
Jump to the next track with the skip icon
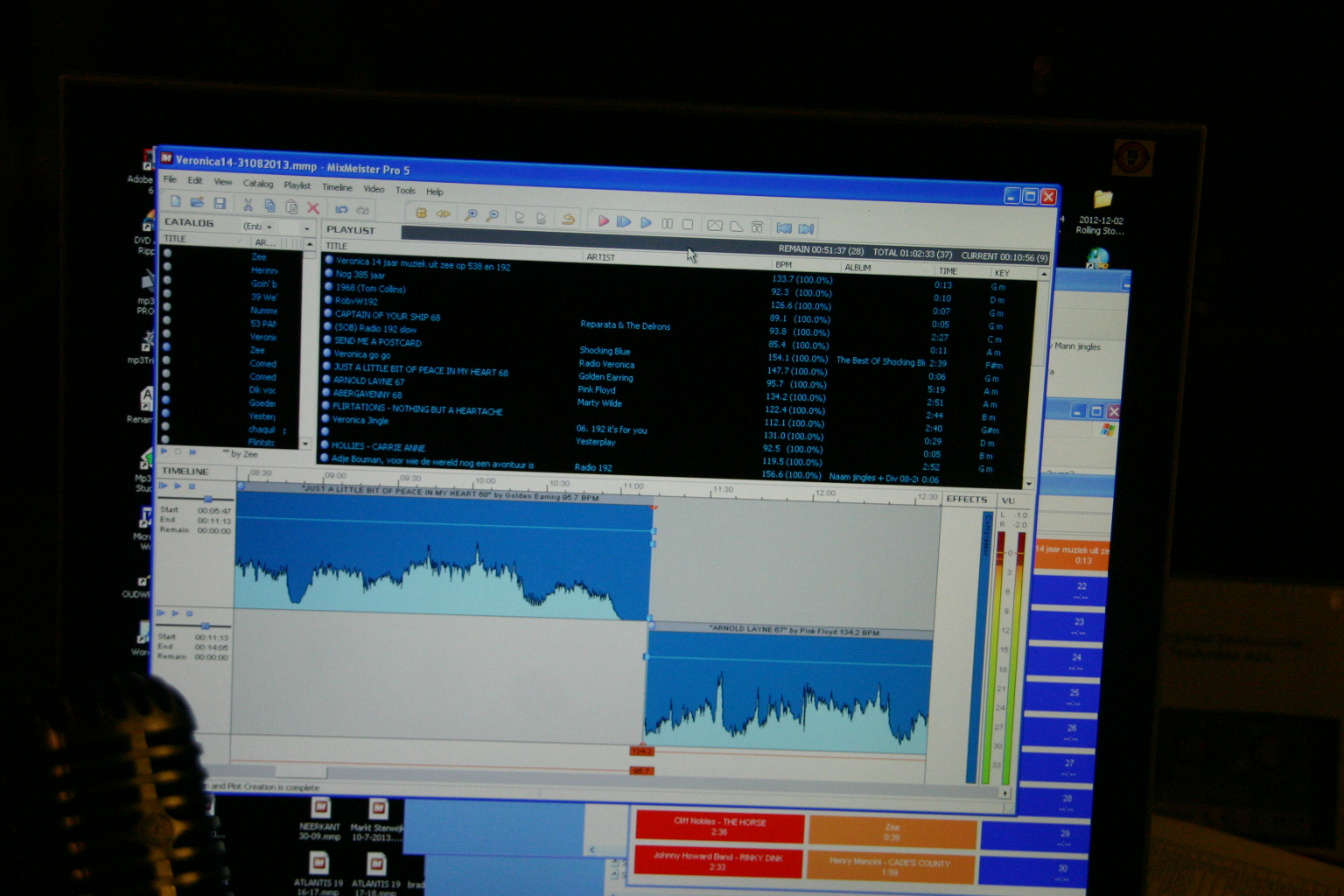pyautogui.click(x=806, y=228)
